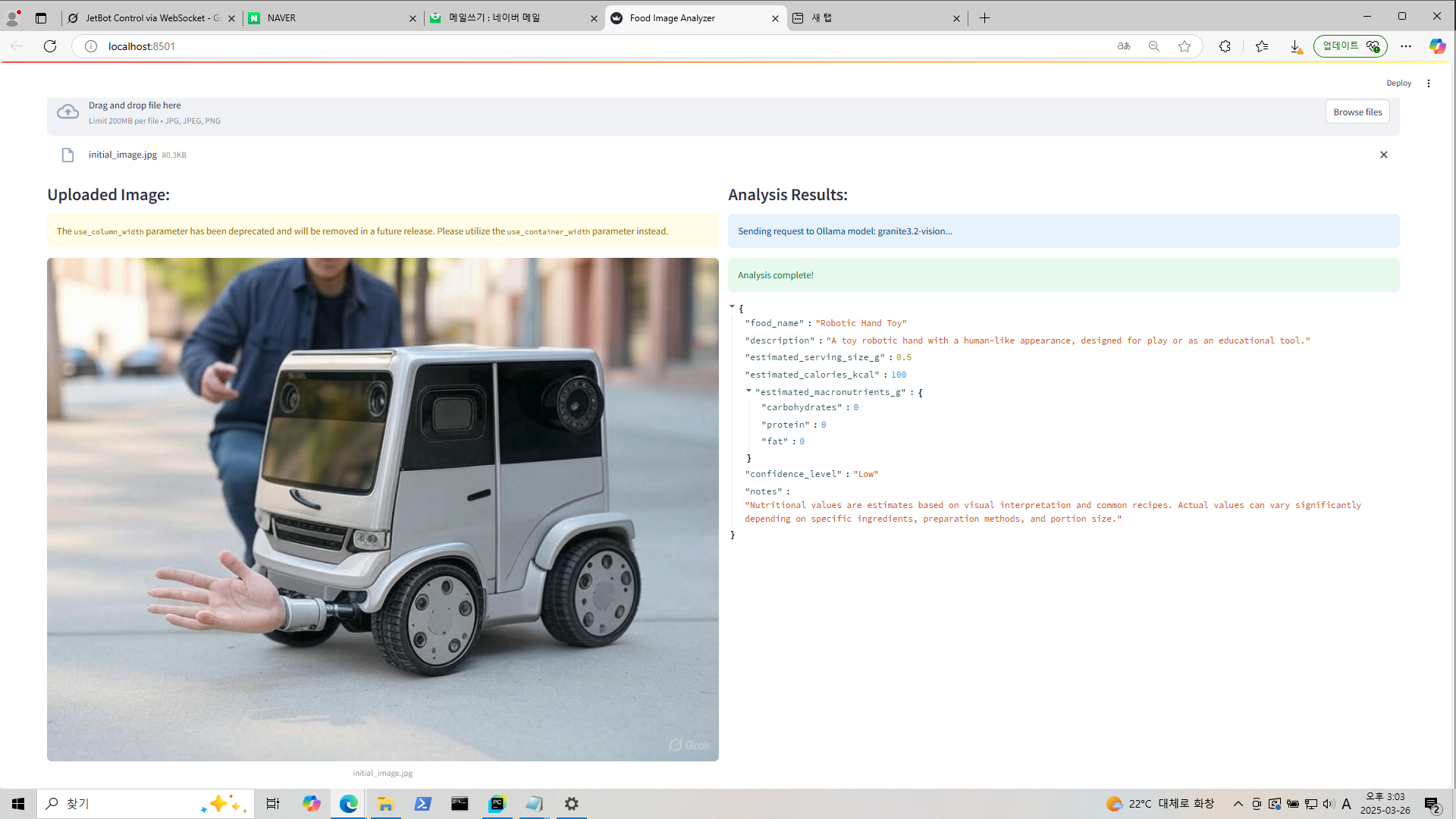Open a new browser tab

point(984,18)
